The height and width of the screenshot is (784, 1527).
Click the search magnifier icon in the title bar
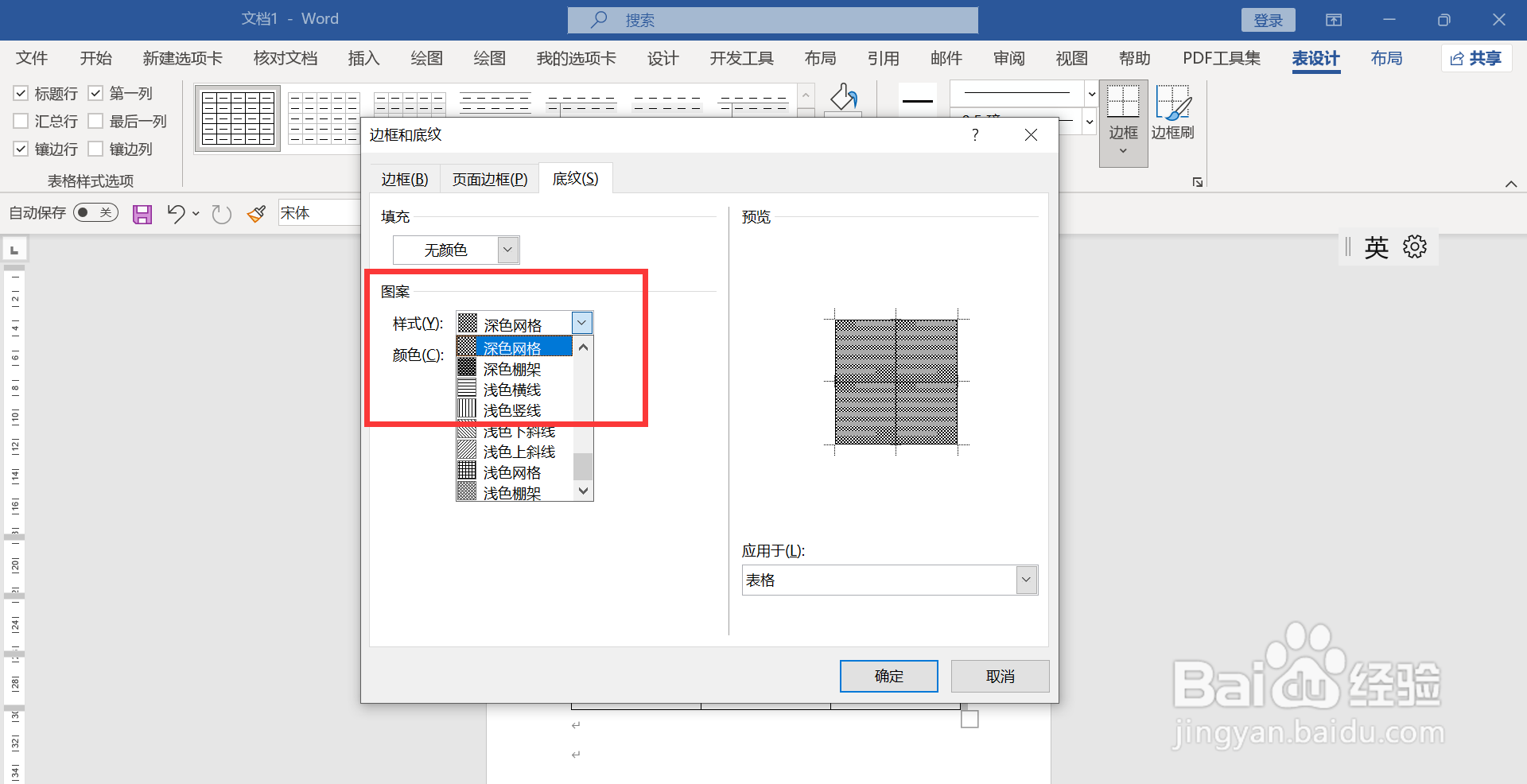pyautogui.click(x=599, y=20)
